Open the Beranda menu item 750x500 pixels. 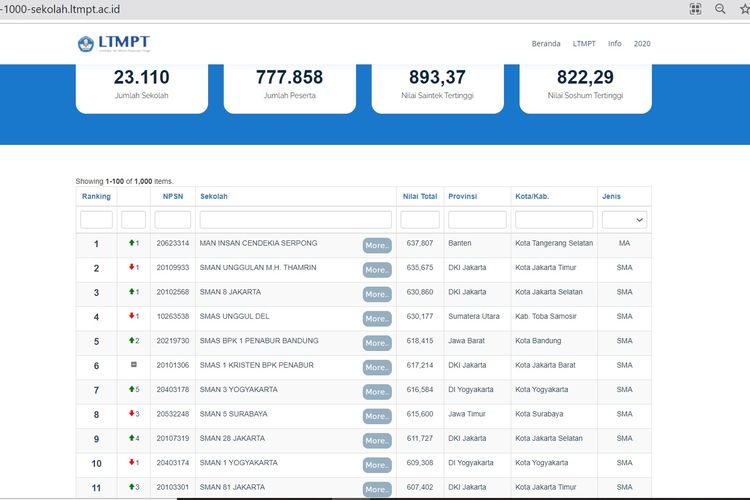[x=546, y=44]
